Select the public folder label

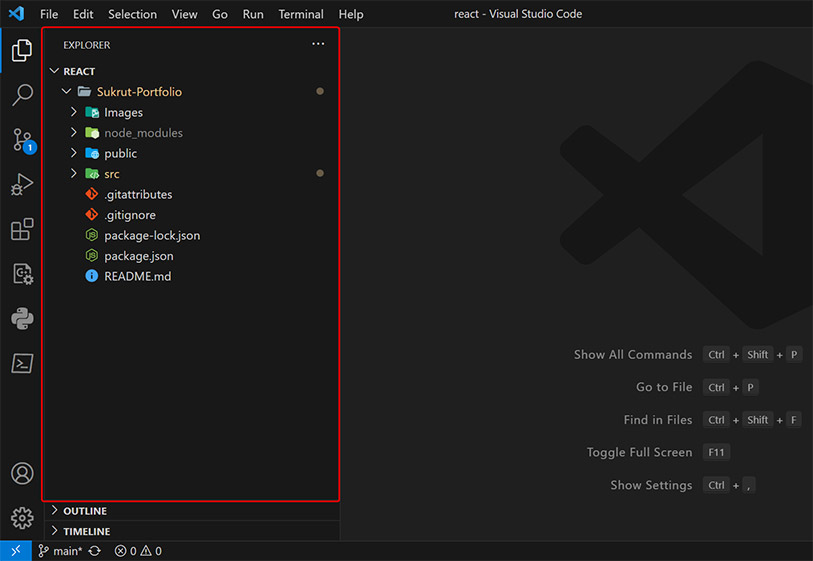[120, 153]
